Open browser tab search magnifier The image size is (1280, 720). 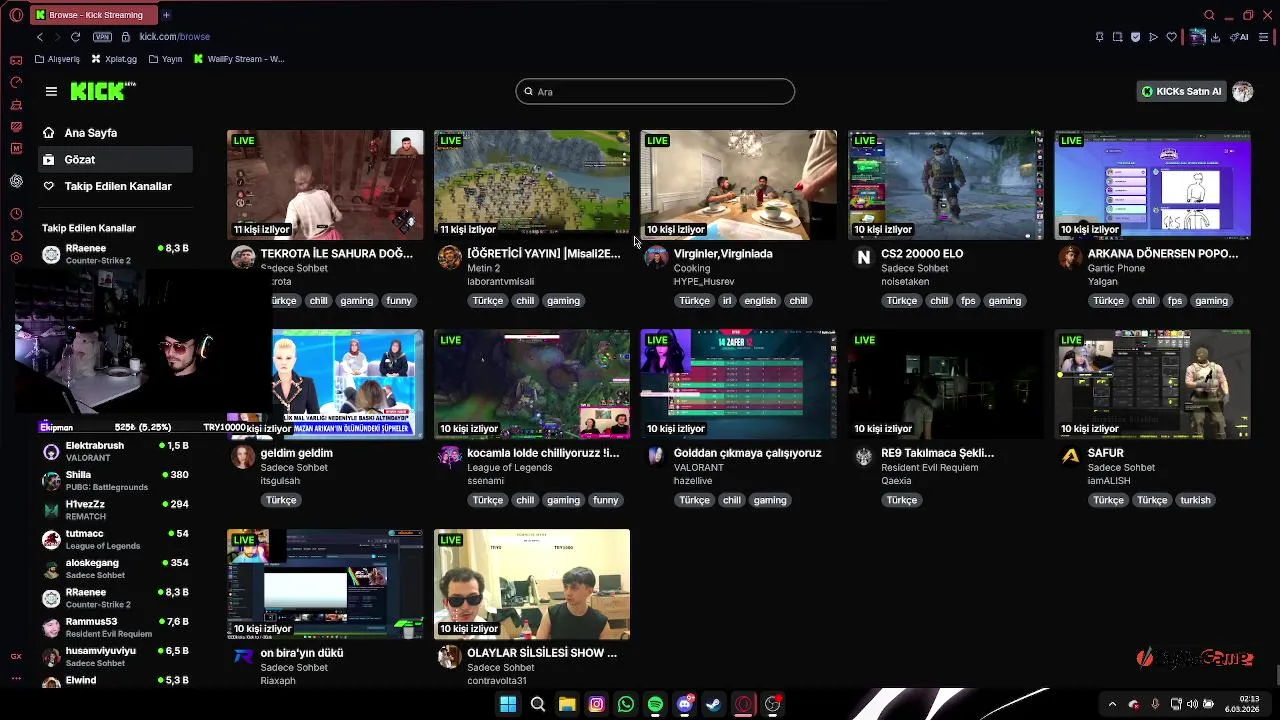(x=1209, y=15)
